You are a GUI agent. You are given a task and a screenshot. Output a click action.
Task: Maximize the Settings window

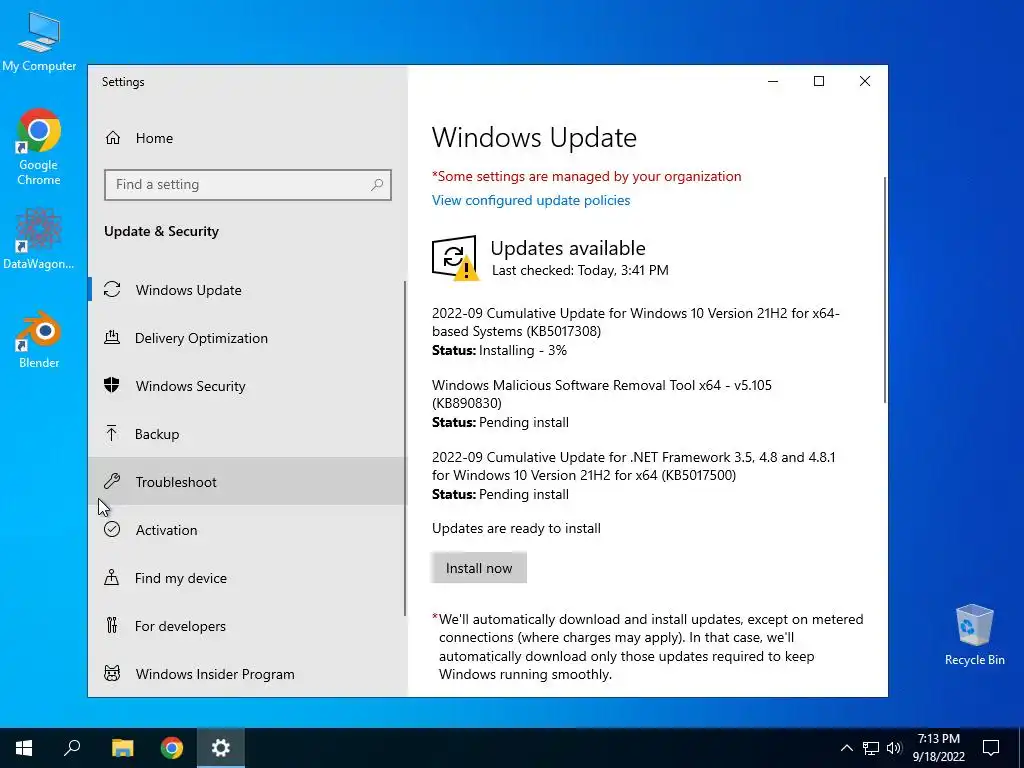click(819, 81)
